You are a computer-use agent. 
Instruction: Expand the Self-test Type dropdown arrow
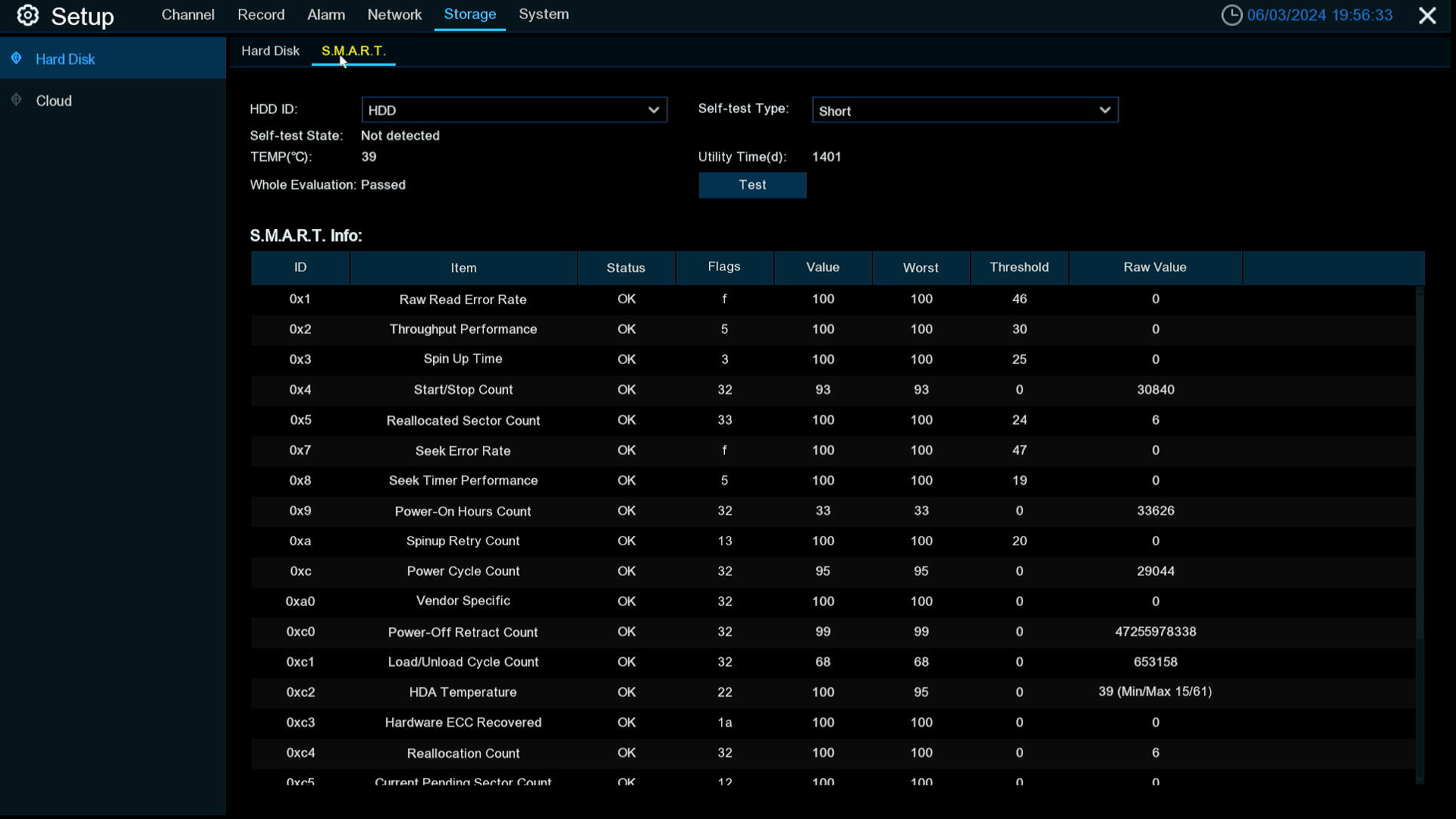click(1105, 111)
